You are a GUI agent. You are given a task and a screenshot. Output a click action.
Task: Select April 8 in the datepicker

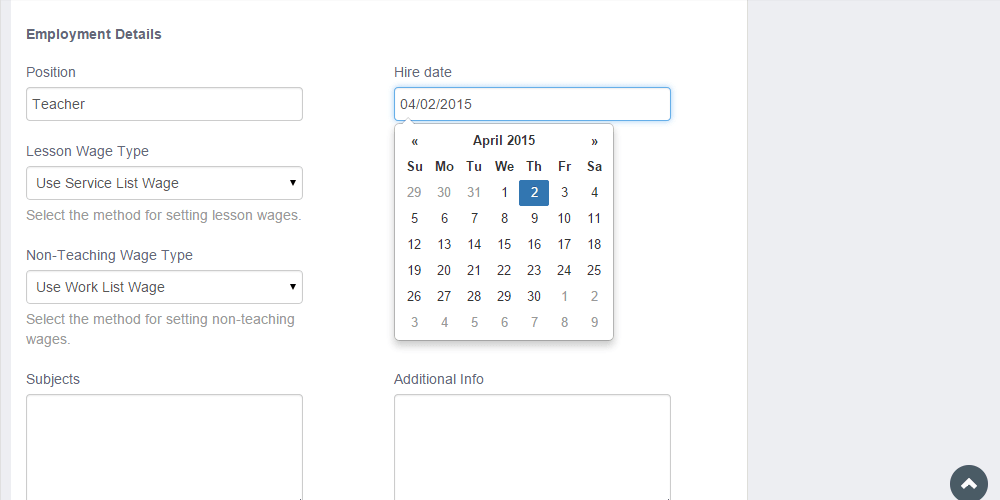point(504,219)
